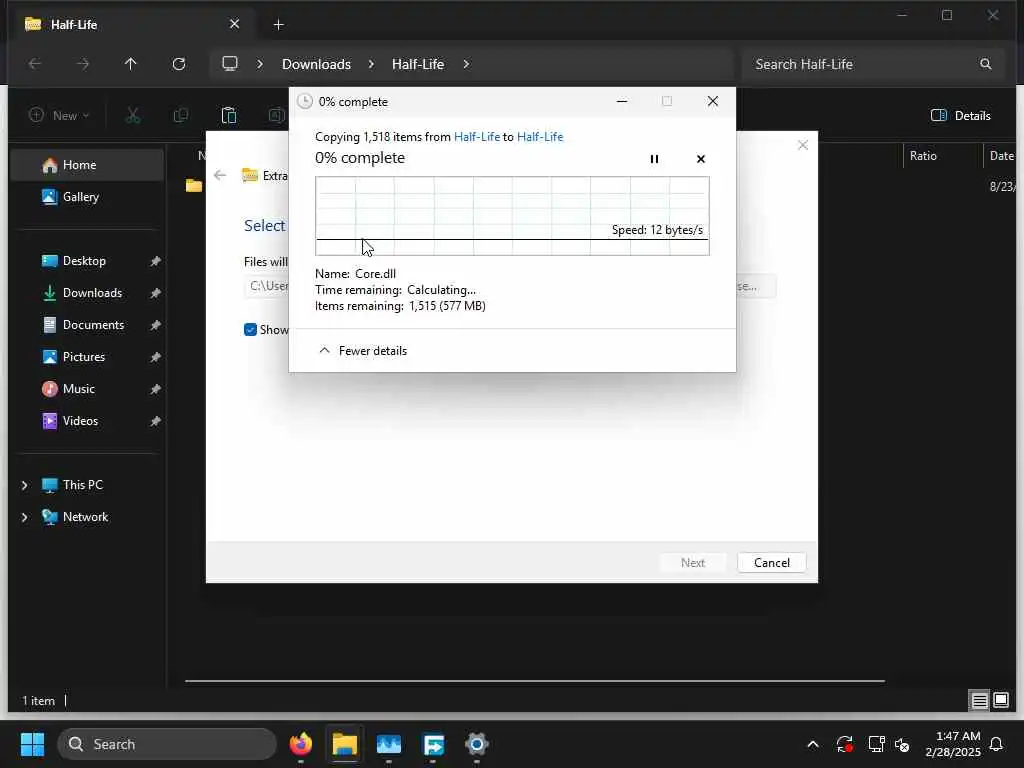Refresh the Half-Life folder view
Screen dimensions: 1024x768
(x=179, y=64)
